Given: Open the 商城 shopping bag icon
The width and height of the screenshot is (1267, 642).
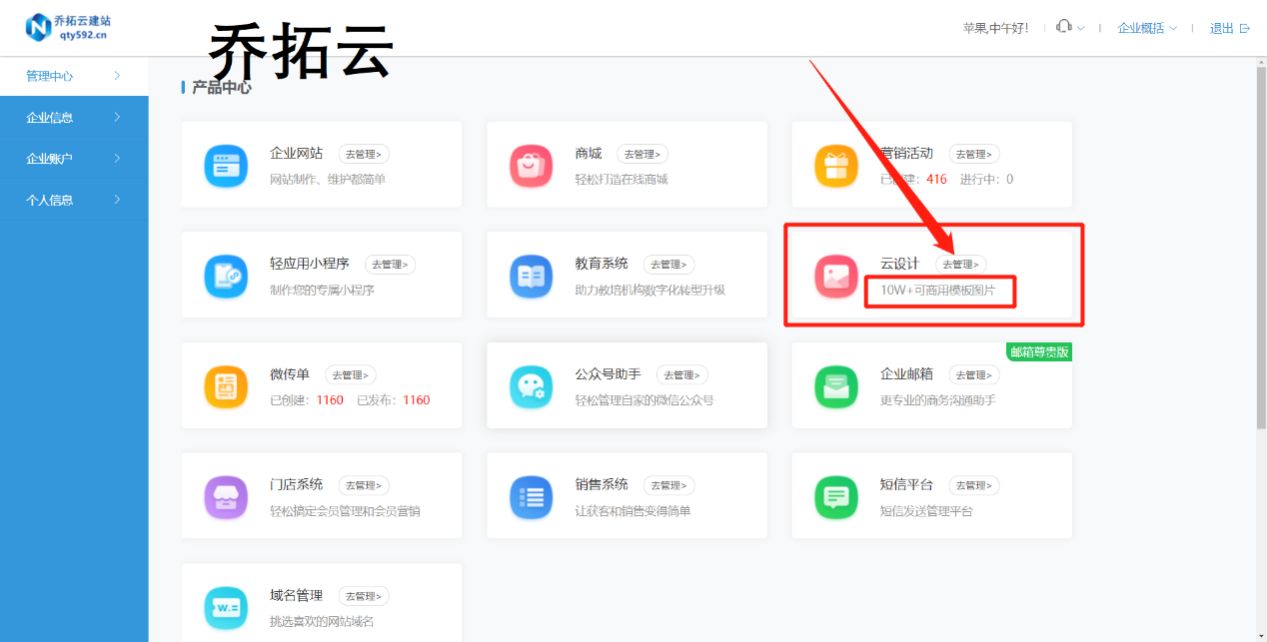Looking at the screenshot, I should tap(531, 166).
